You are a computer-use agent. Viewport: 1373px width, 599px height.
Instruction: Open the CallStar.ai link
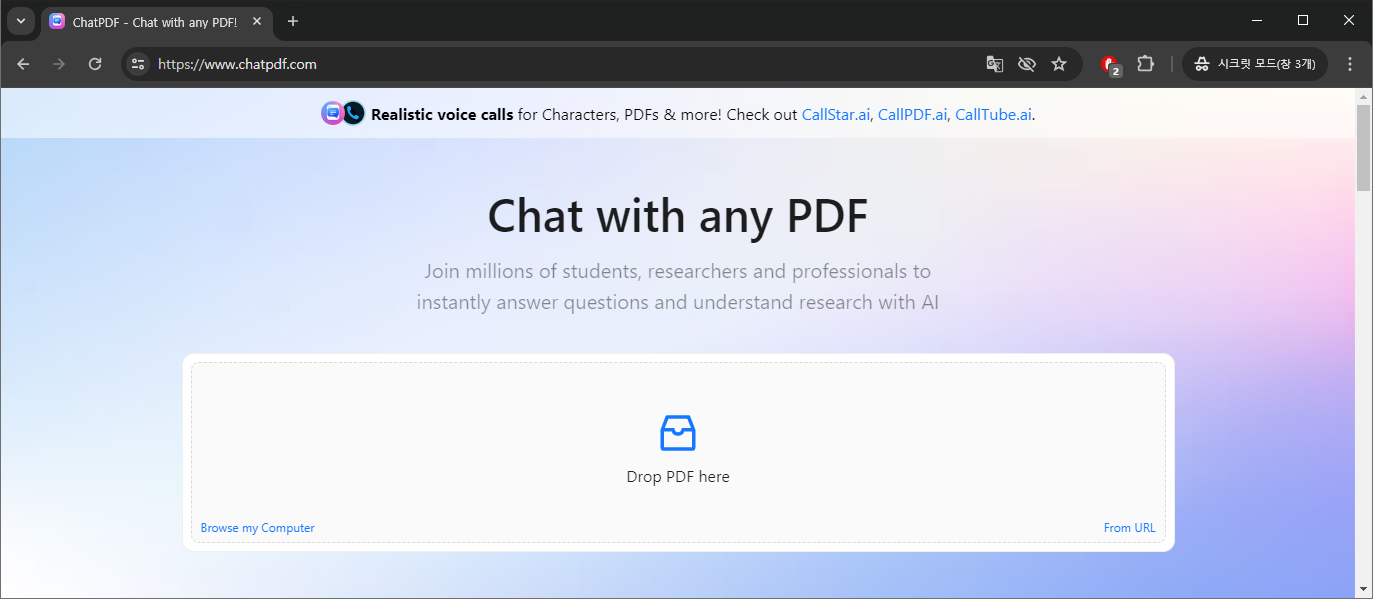tap(836, 115)
